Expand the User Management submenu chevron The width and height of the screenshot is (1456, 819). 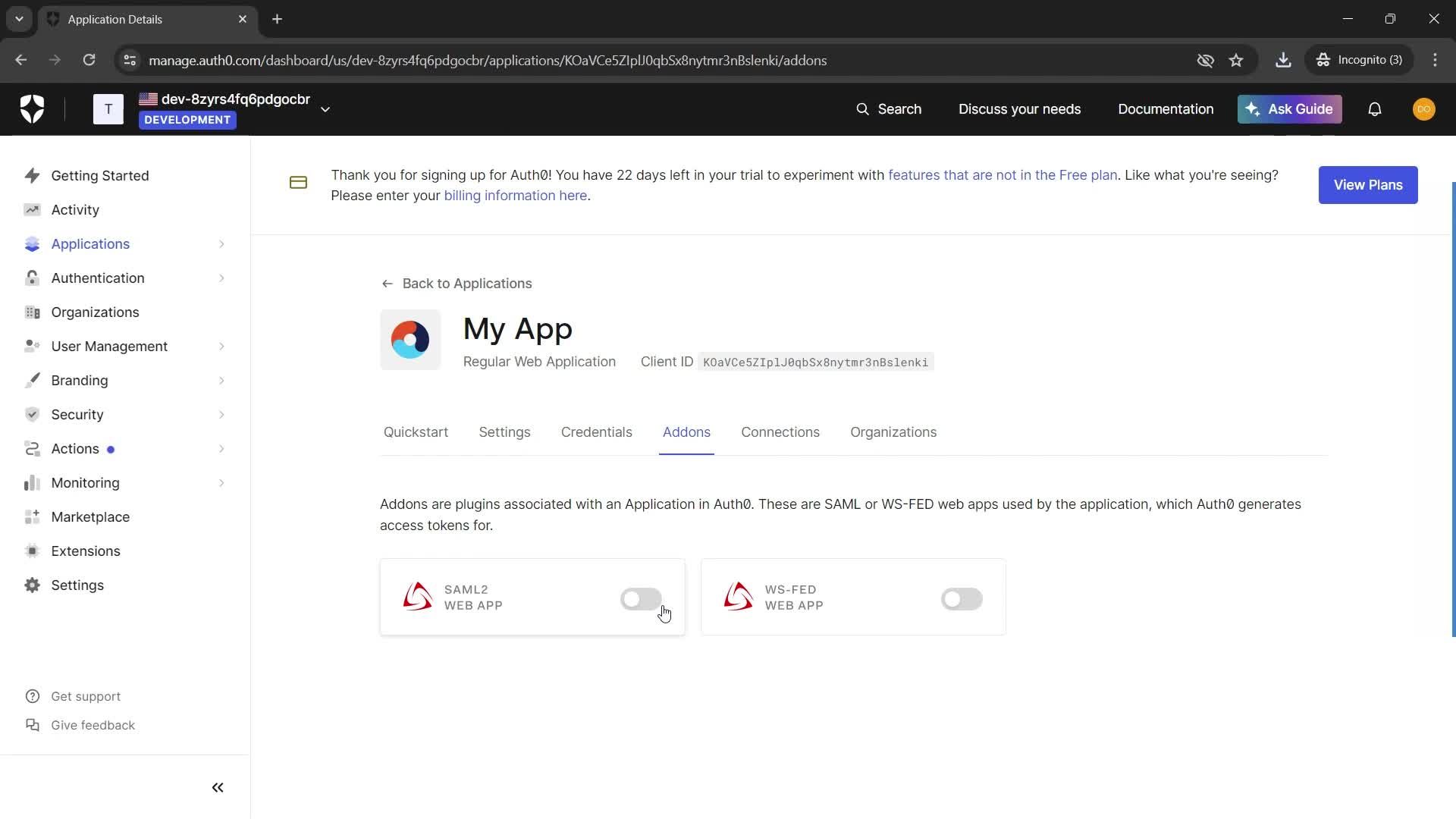tap(221, 347)
